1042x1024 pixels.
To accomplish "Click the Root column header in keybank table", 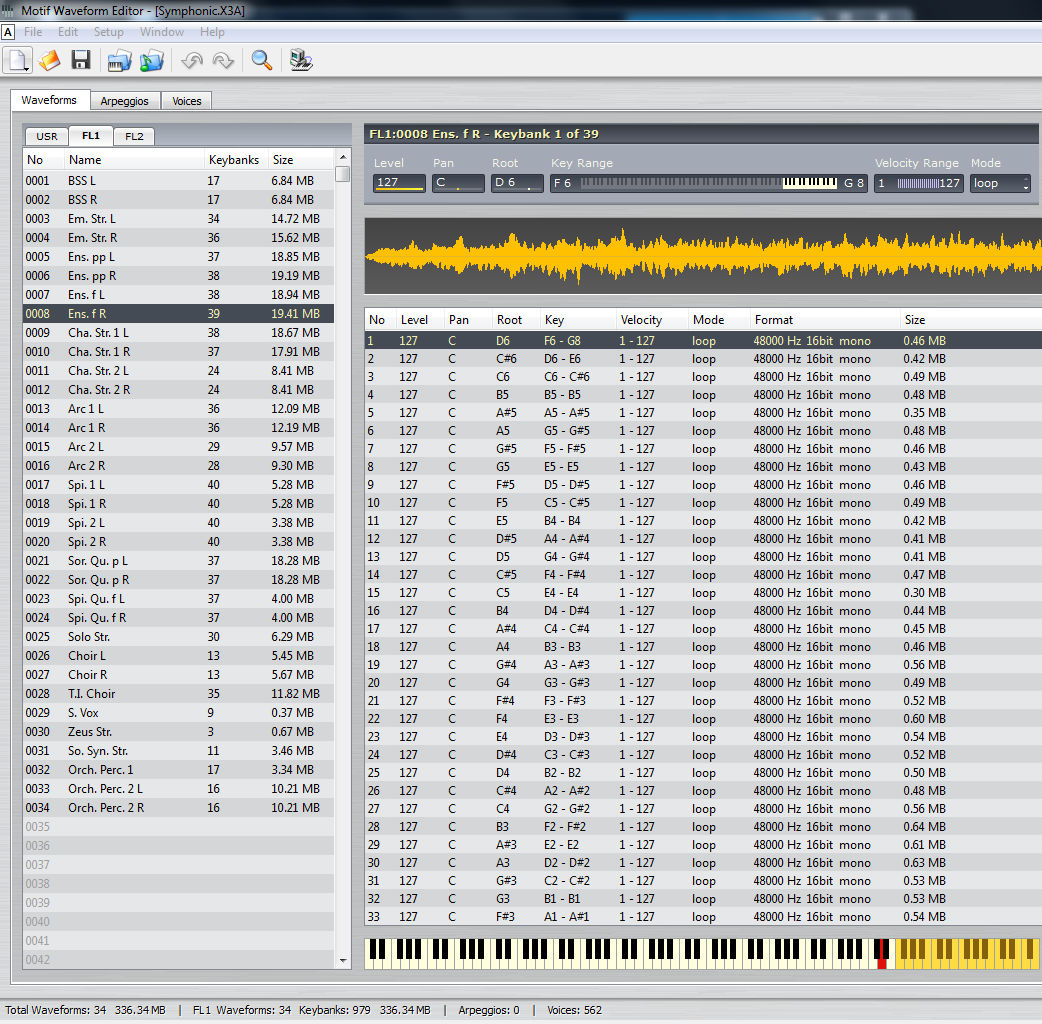I will click(x=516, y=320).
